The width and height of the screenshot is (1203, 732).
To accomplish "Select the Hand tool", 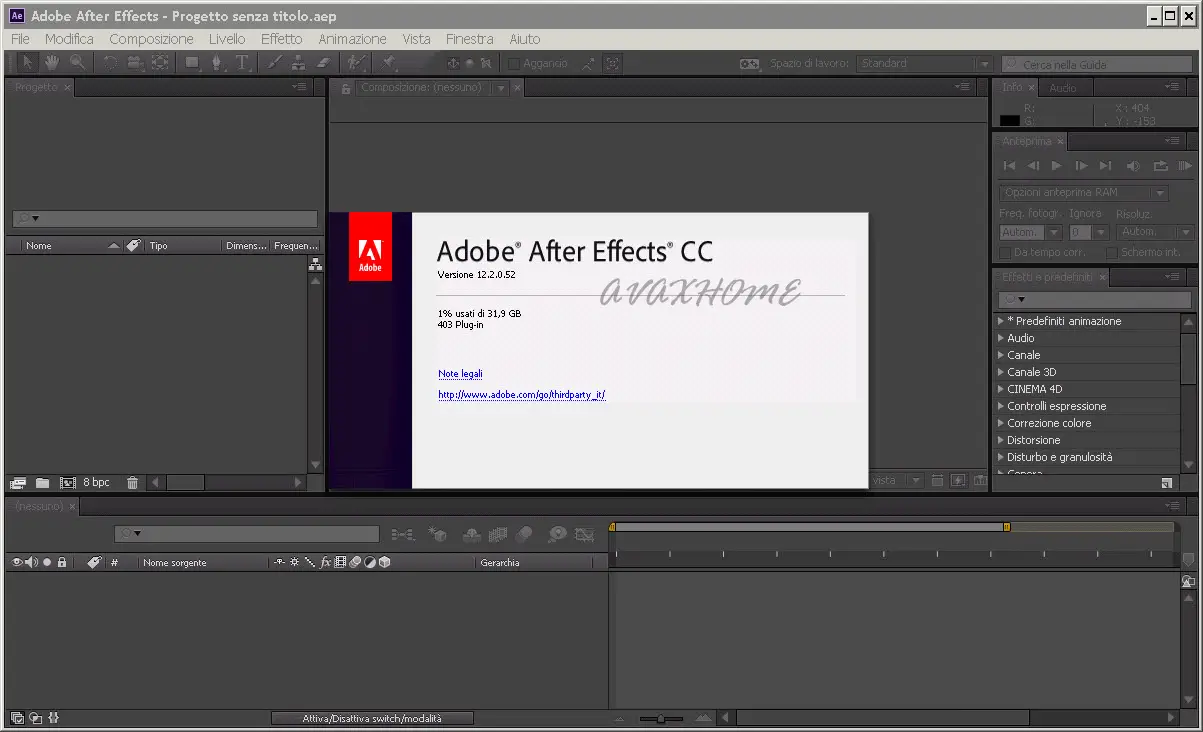I will 51,62.
